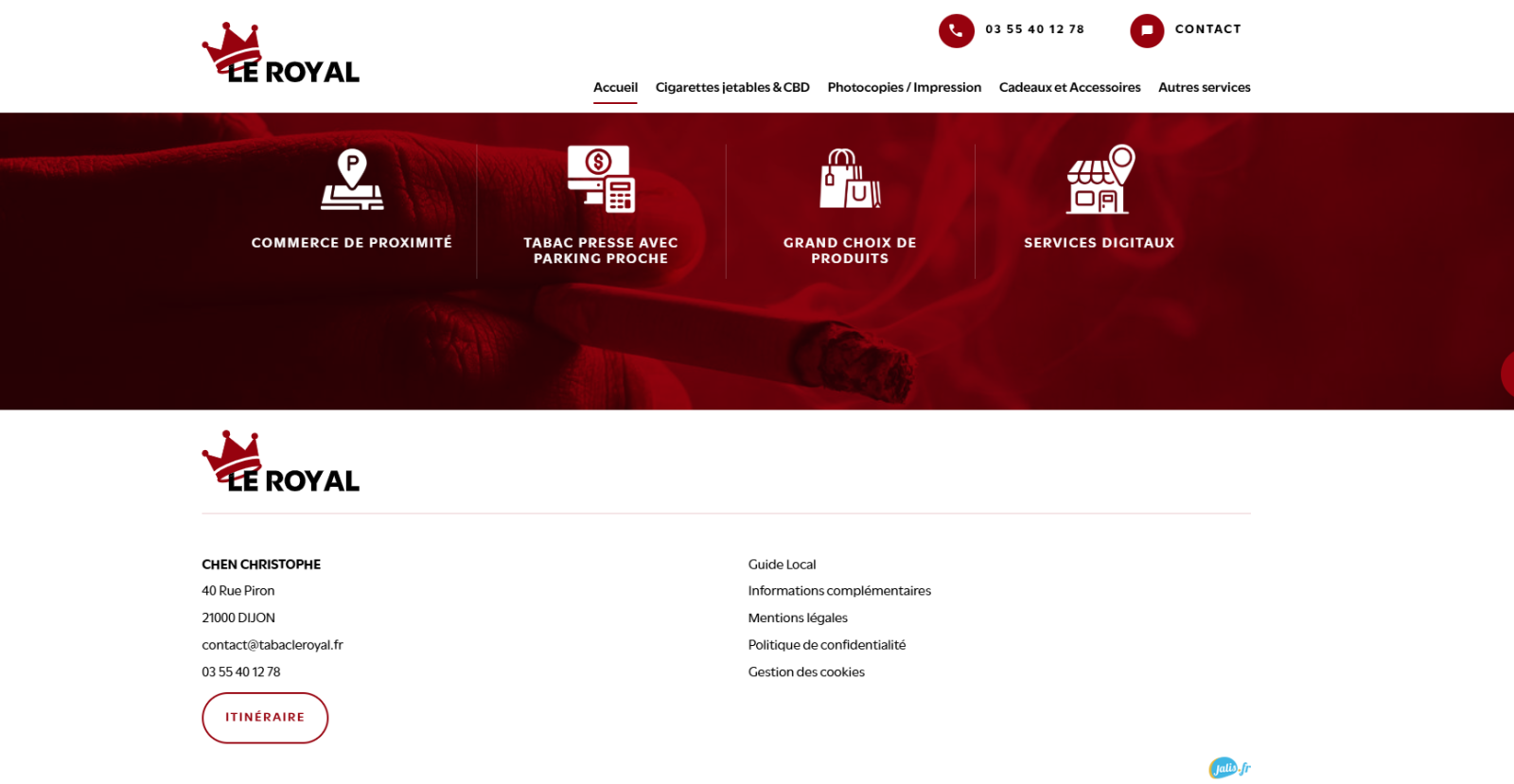Go to Photocopies / Impression page
This screenshot has height=784, width=1514.
click(x=904, y=87)
